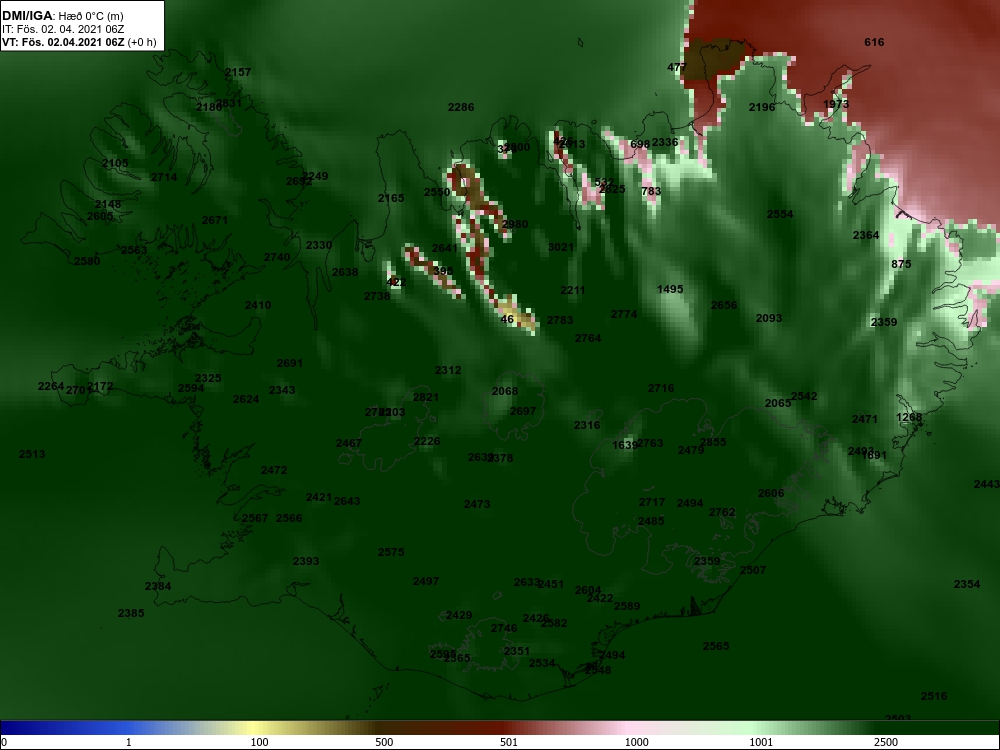Click the 2068 map value
Screen dimensions: 1000x750
tap(505, 391)
